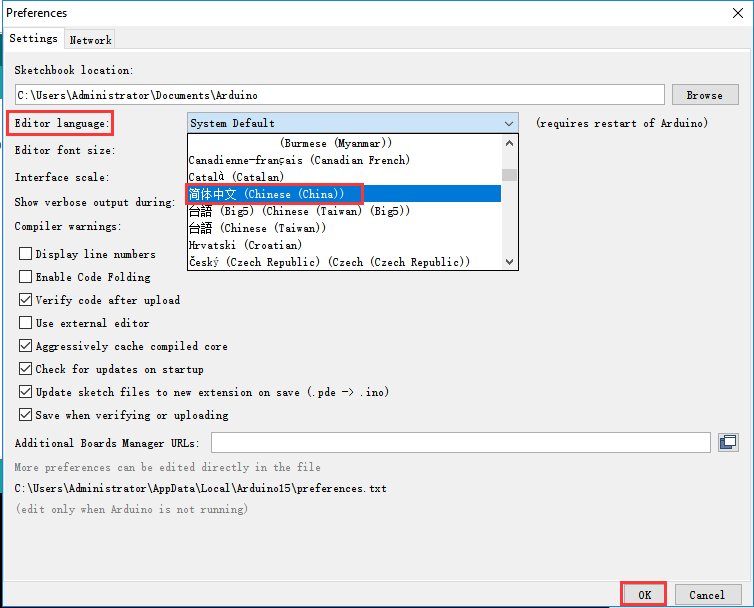Viewport: 754px width, 608px height.
Task: Select 简体中文 (Chinese (China)) language
Action: pos(344,194)
